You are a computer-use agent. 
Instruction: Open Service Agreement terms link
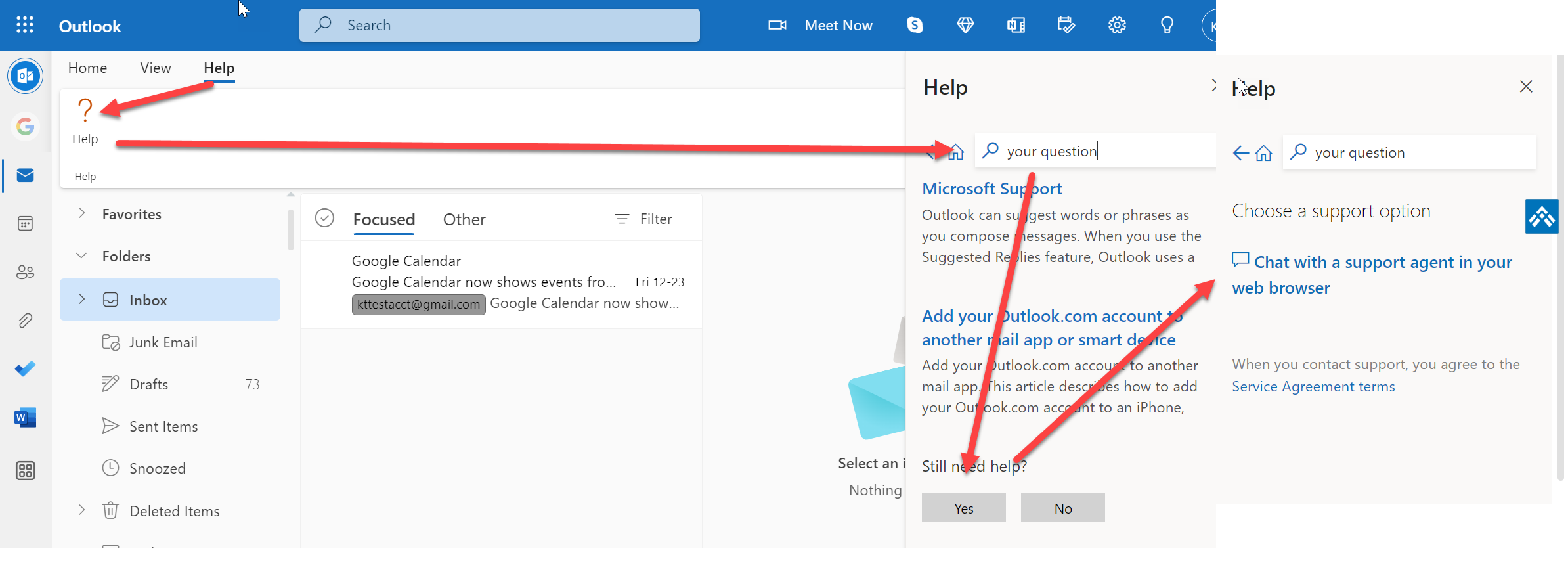pos(1313,387)
